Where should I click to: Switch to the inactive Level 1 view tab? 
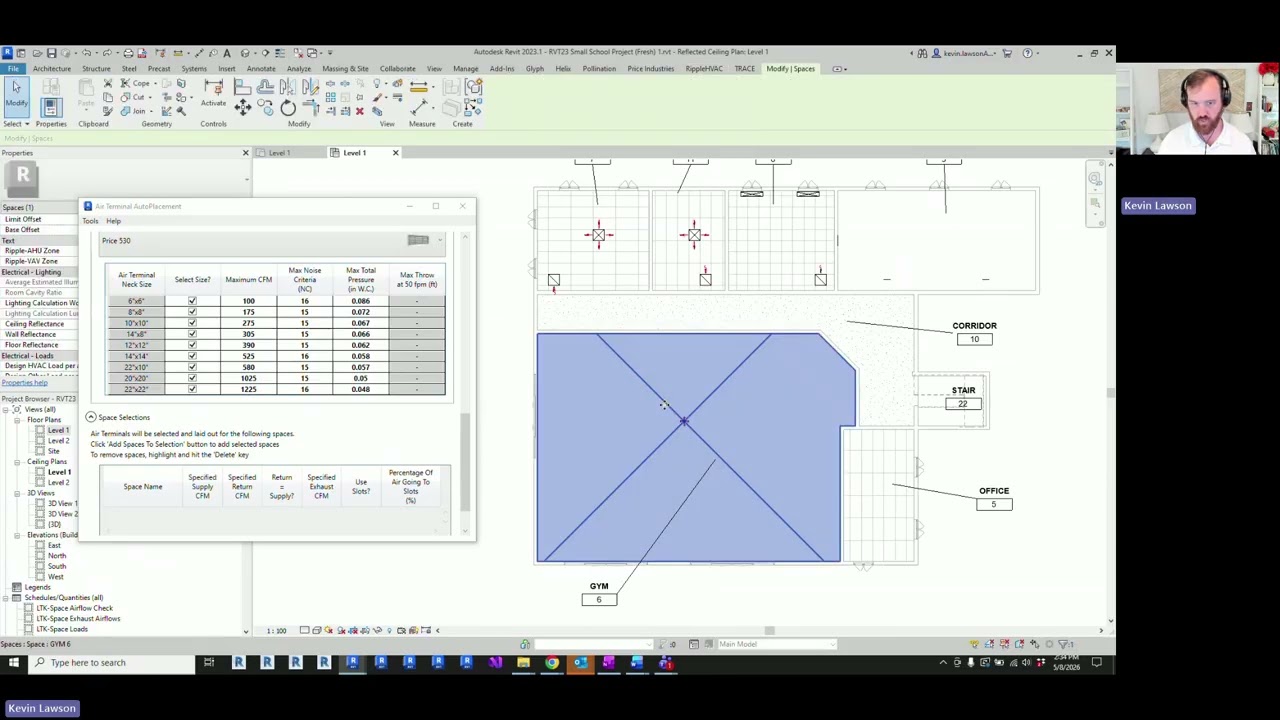[279, 153]
